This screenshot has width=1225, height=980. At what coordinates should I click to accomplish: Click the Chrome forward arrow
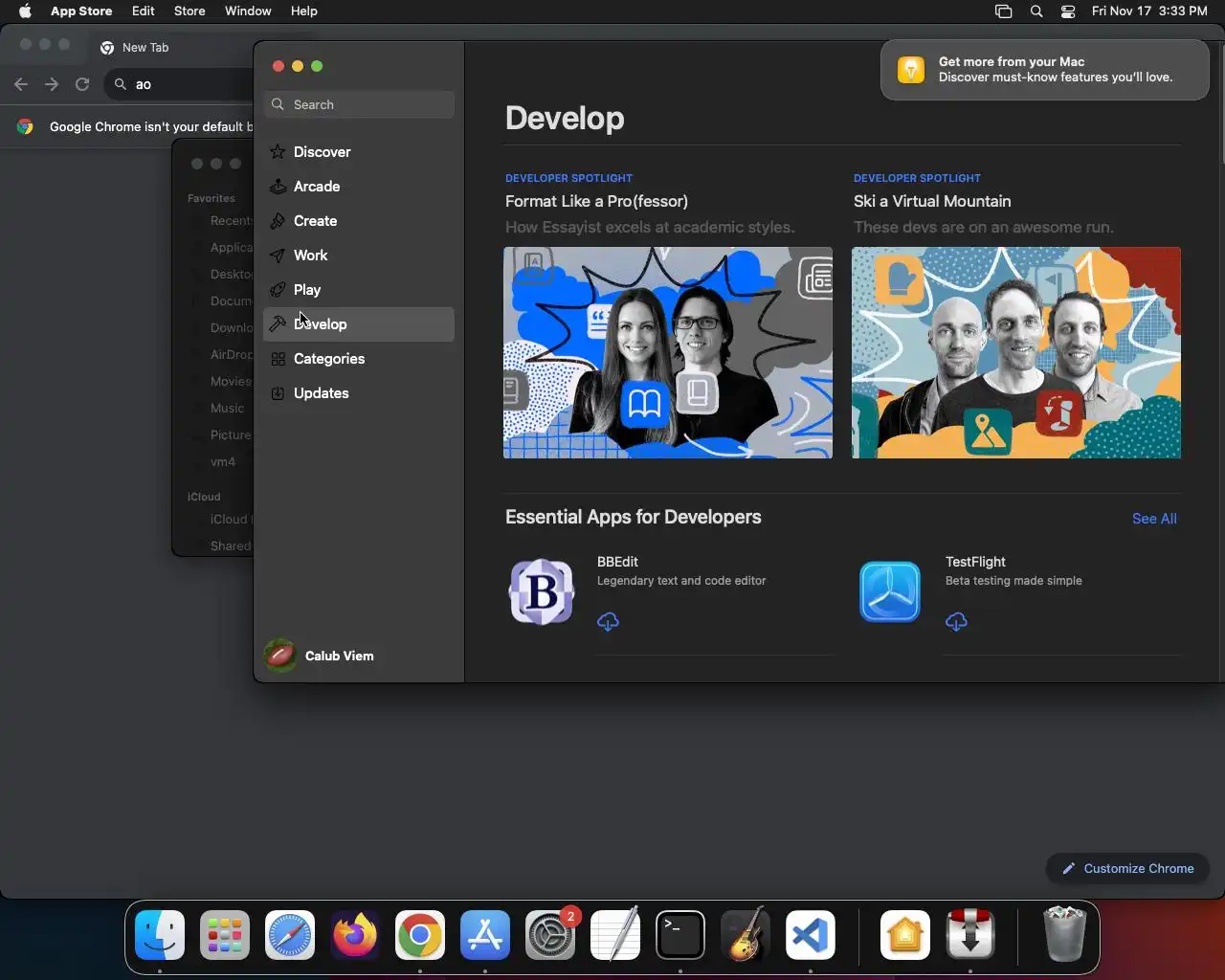click(x=52, y=84)
